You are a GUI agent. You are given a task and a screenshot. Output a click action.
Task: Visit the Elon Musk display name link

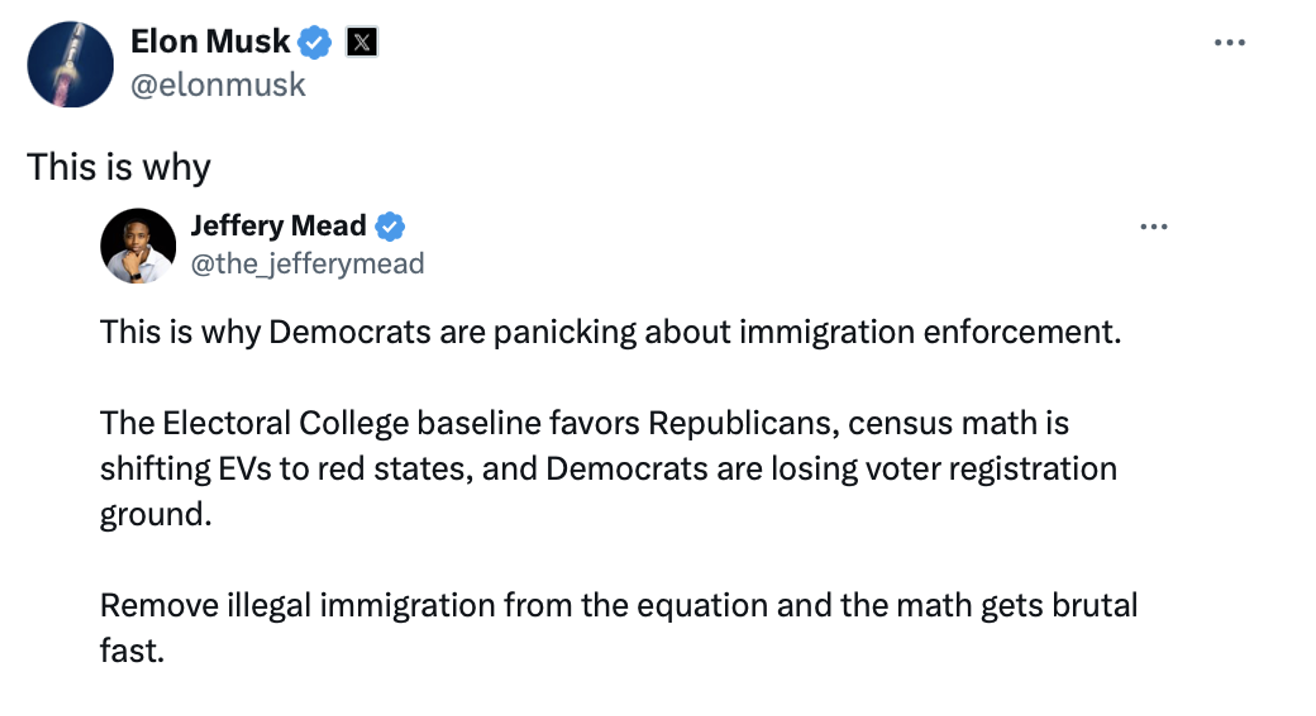coord(210,42)
